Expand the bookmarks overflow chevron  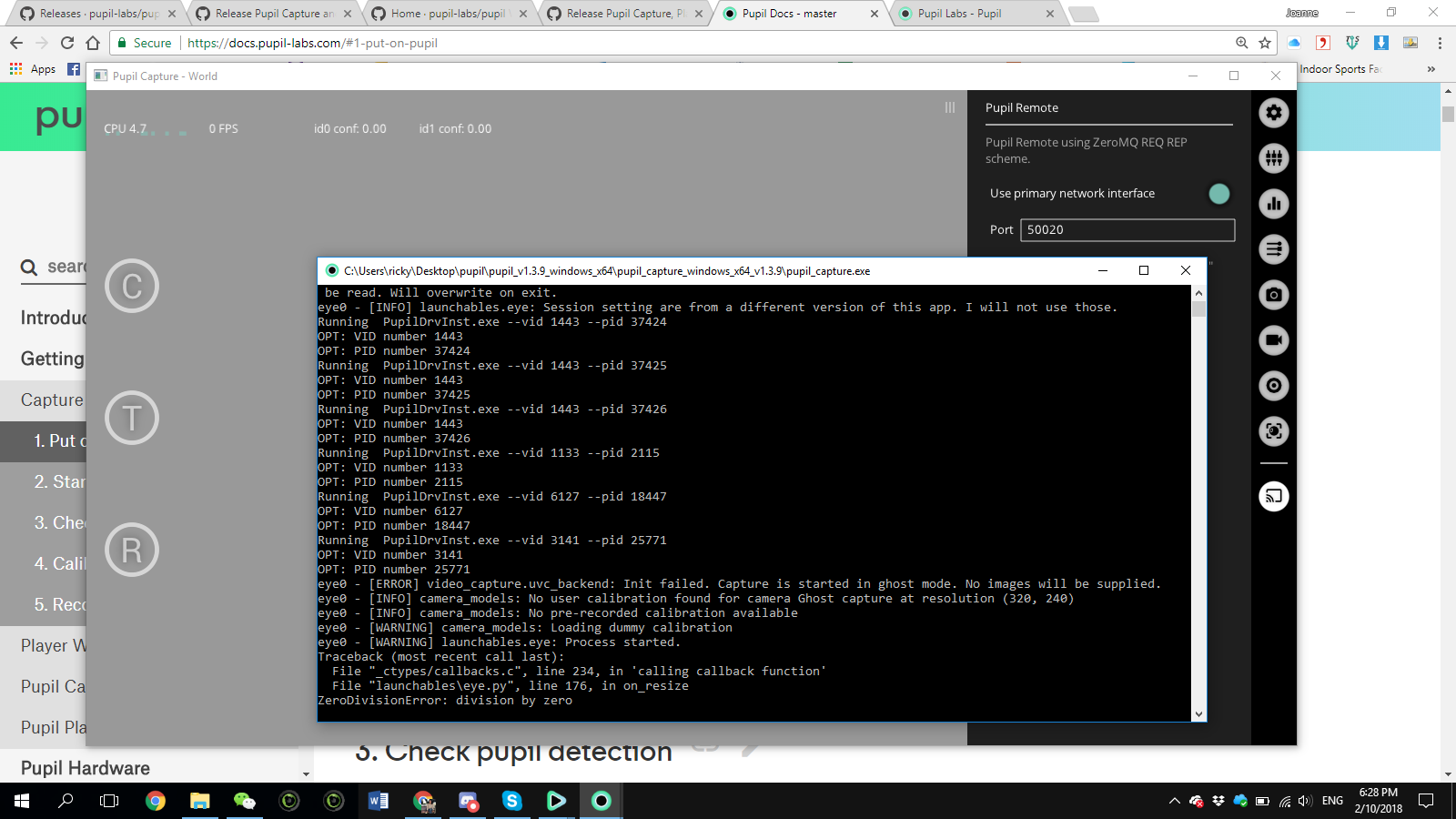[x=1431, y=69]
